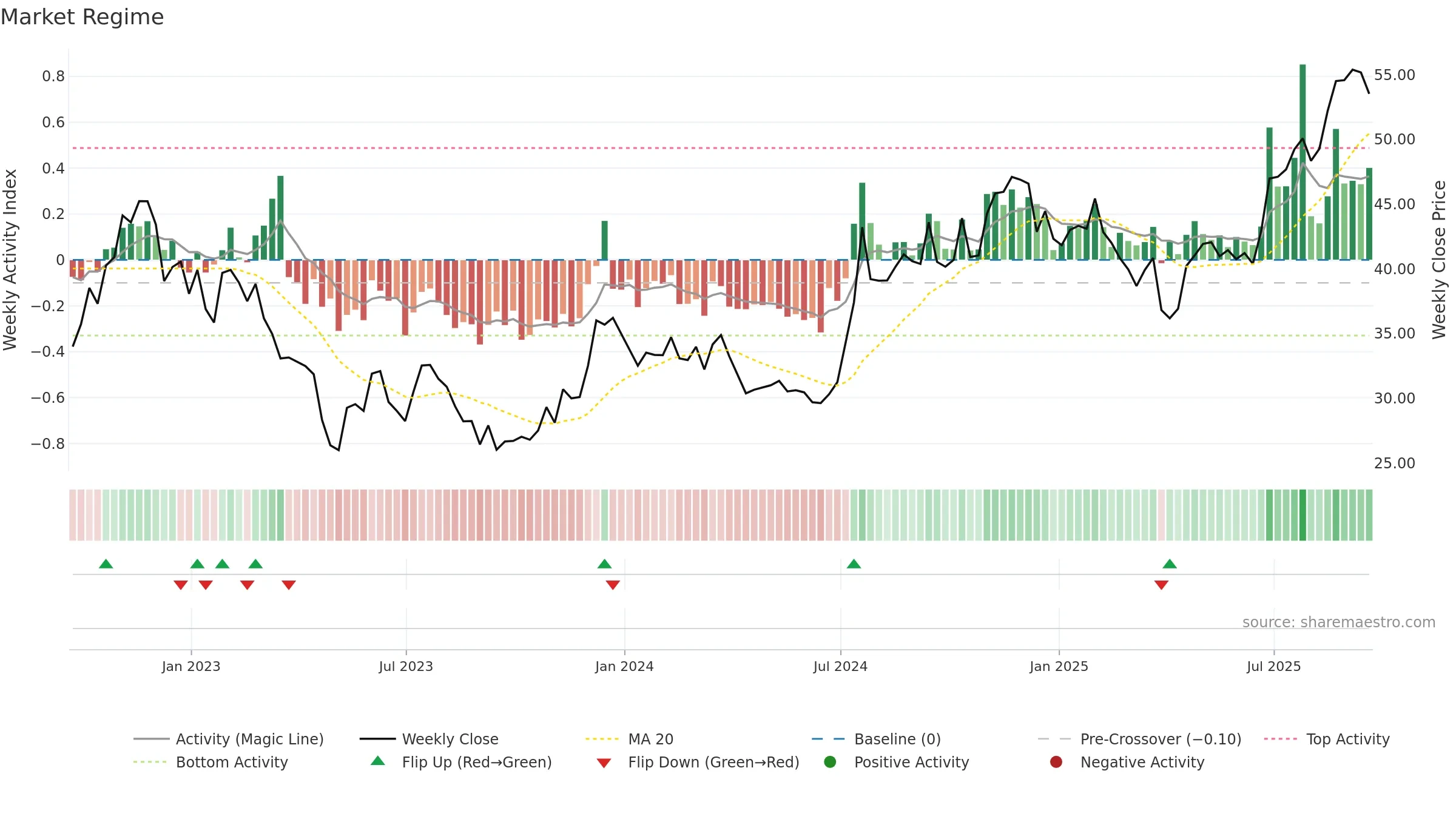
Task: Click the Jul 2023 axis label
Action: pos(406,666)
